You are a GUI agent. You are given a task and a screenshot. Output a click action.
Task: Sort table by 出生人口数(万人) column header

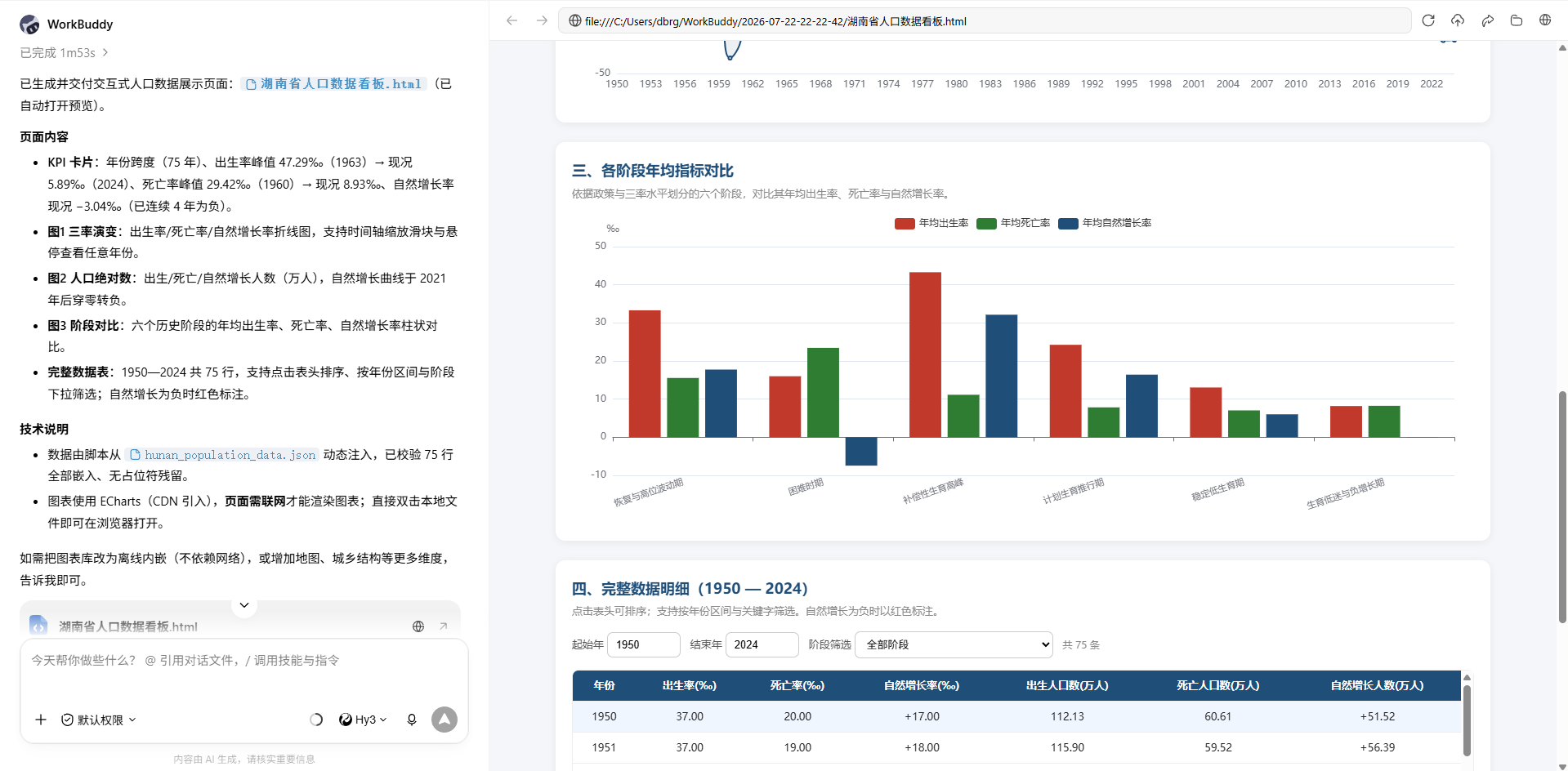click(x=1067, y=685)
